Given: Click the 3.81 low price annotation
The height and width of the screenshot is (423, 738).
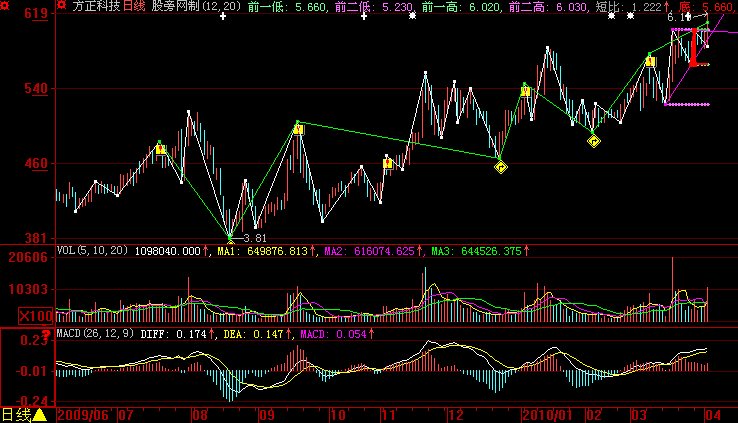Looking at the screenshot, I should click(255, 239).
